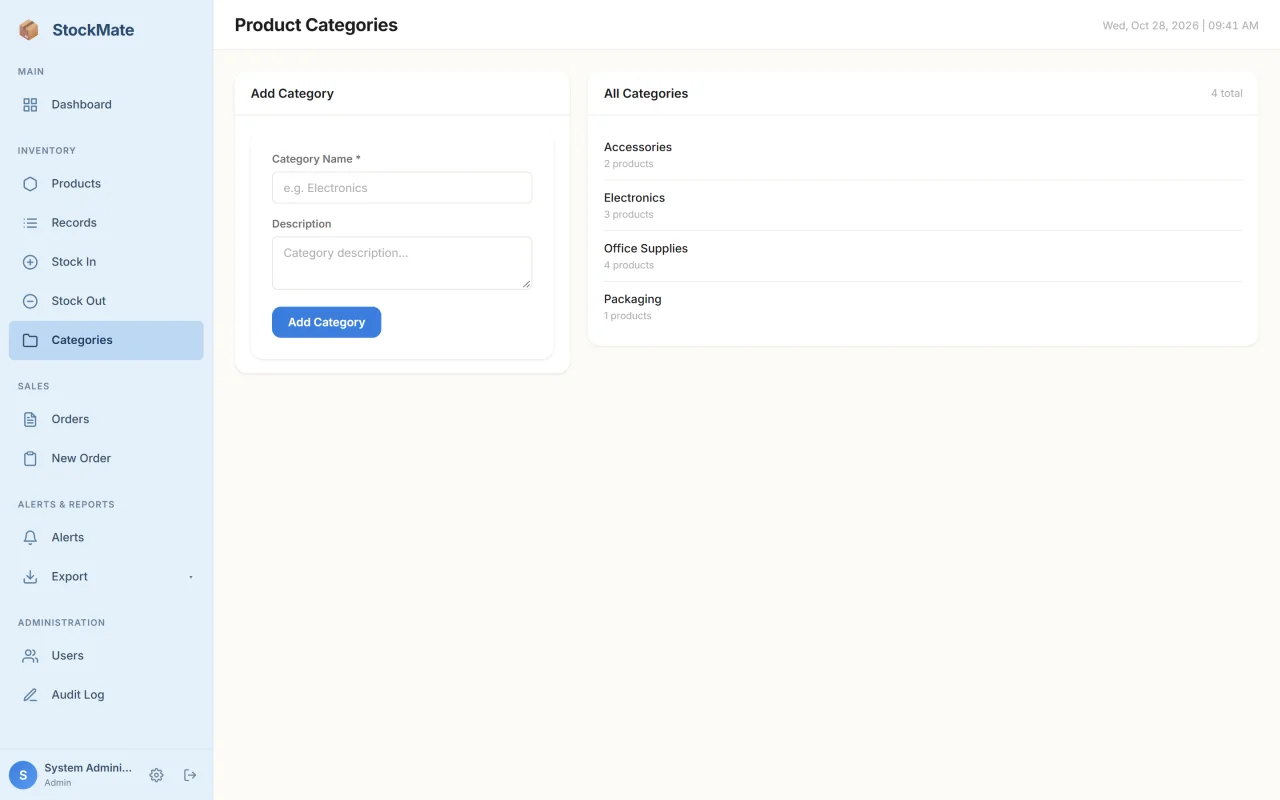Click the '4 total' count label
Screen dimensions: 1280x800
[1226, 93]
